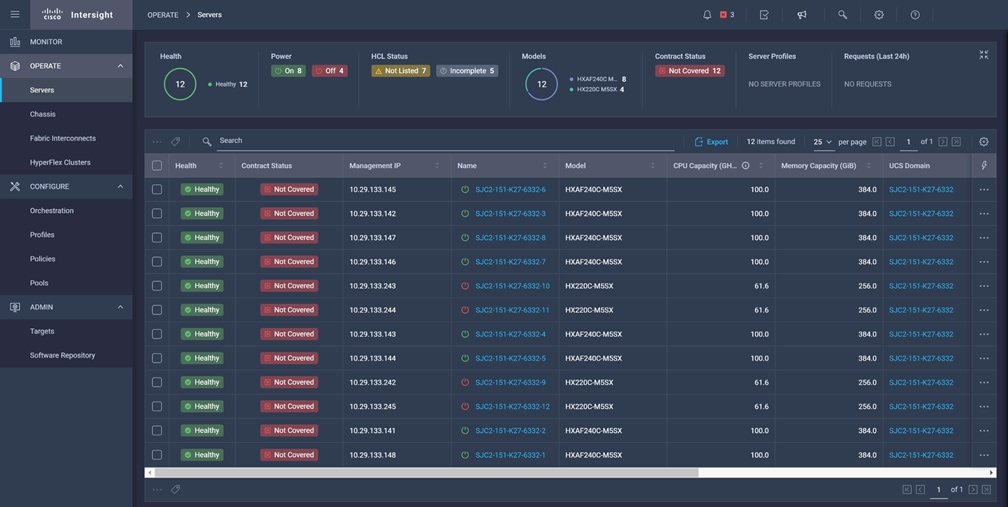This screenshot has width=1008, height=507.
Task: Open the hamburger navigation menu
Action: click(x=15, y=14)
